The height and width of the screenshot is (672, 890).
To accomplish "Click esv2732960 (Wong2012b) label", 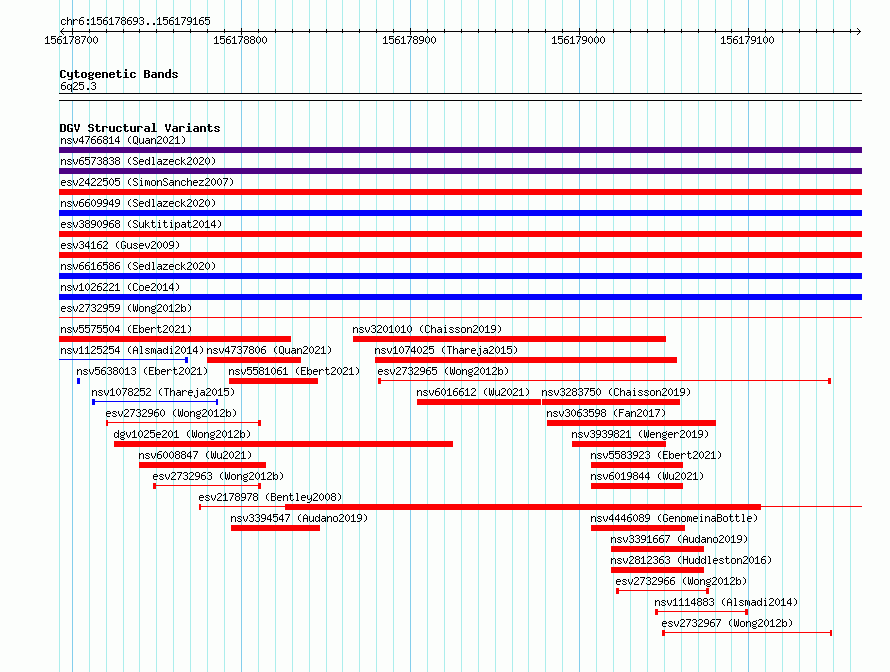I will [171, 413].
